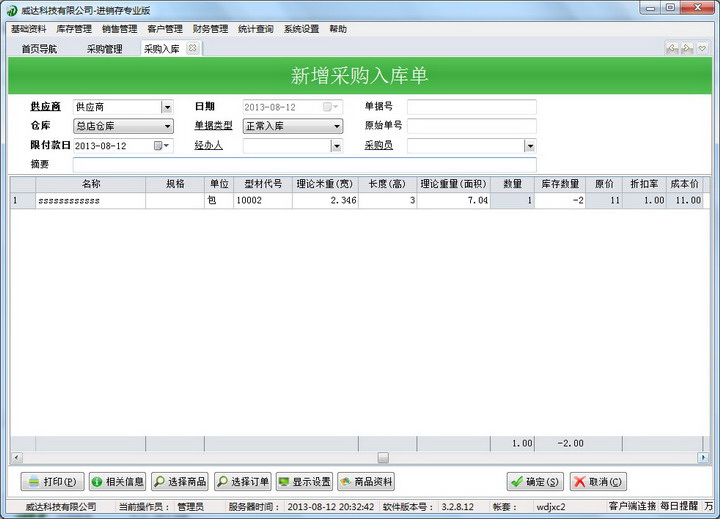Click the 显示设置 button

pyautogui.click(x=304, y=481)
